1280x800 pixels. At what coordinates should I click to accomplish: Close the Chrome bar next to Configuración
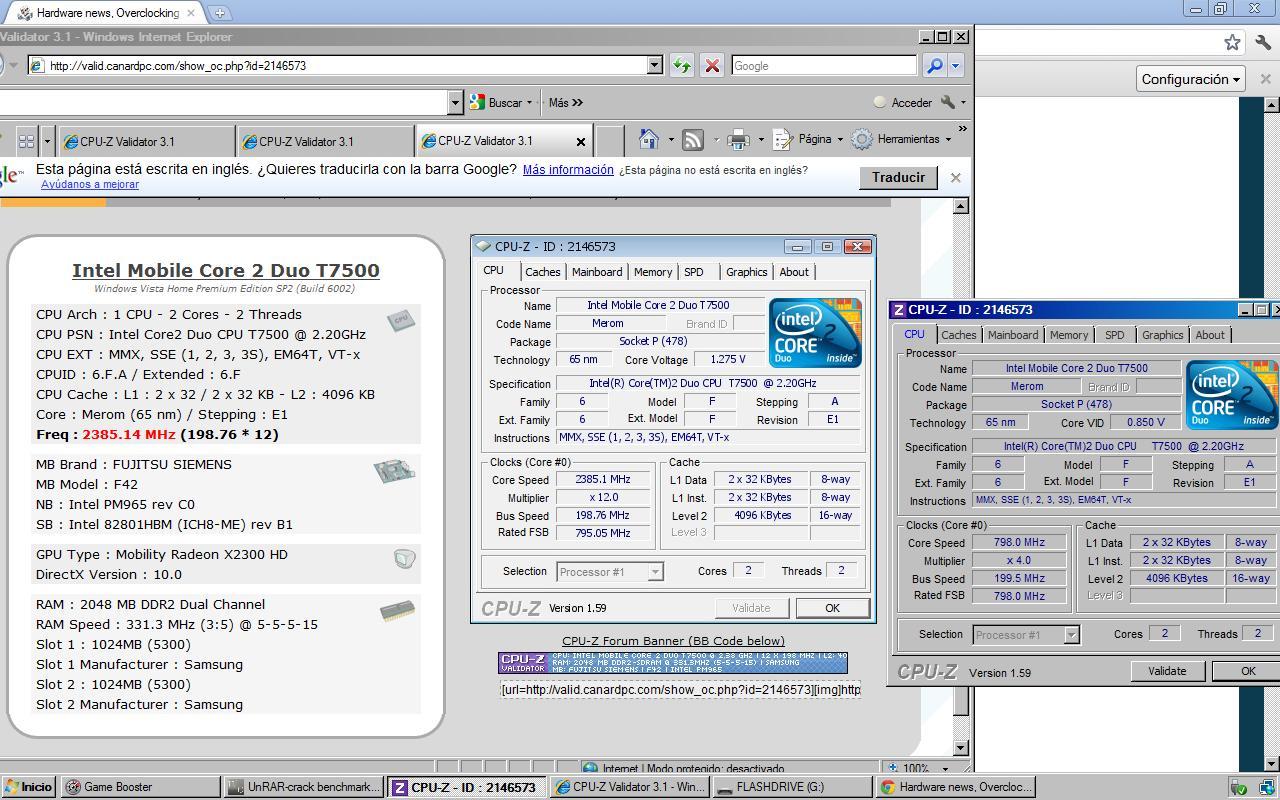(1265, 79)
